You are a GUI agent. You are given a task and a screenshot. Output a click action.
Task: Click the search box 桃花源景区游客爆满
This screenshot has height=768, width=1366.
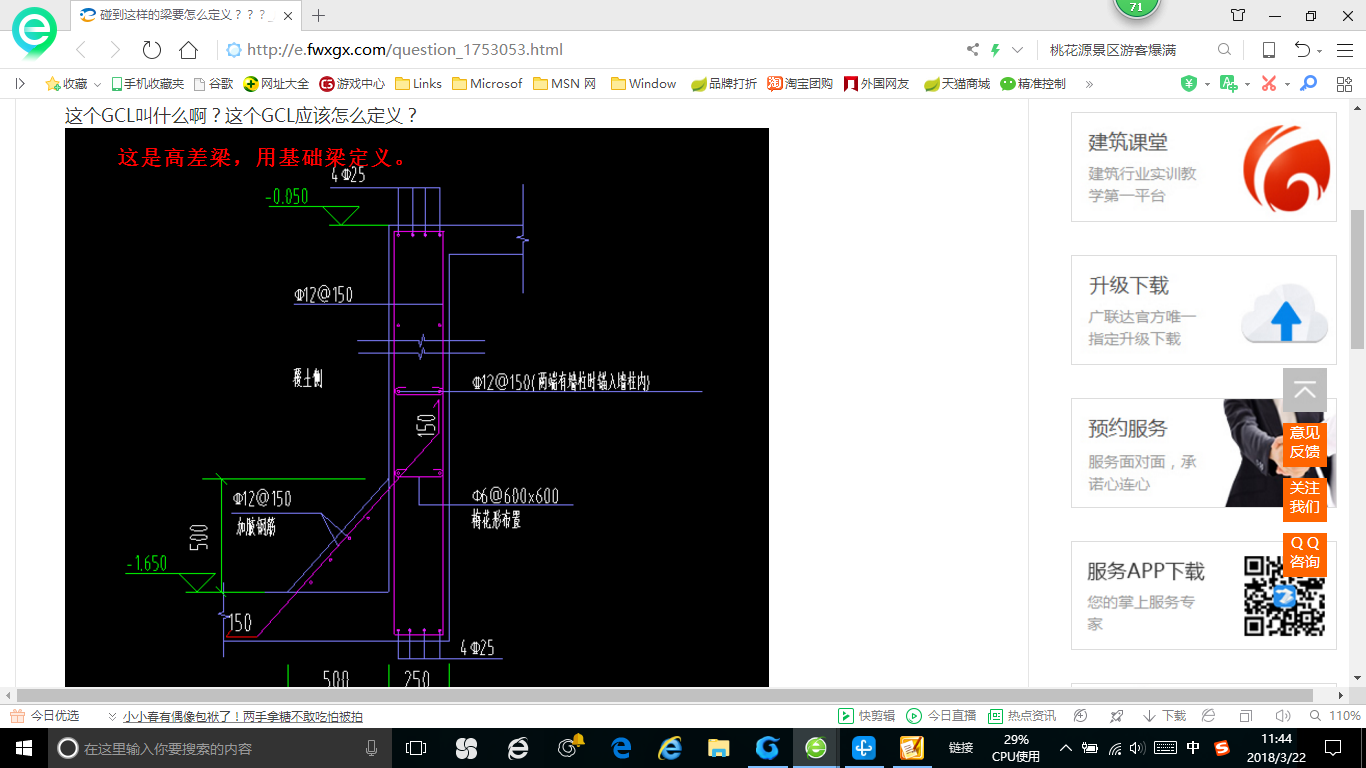[1125, 50]
